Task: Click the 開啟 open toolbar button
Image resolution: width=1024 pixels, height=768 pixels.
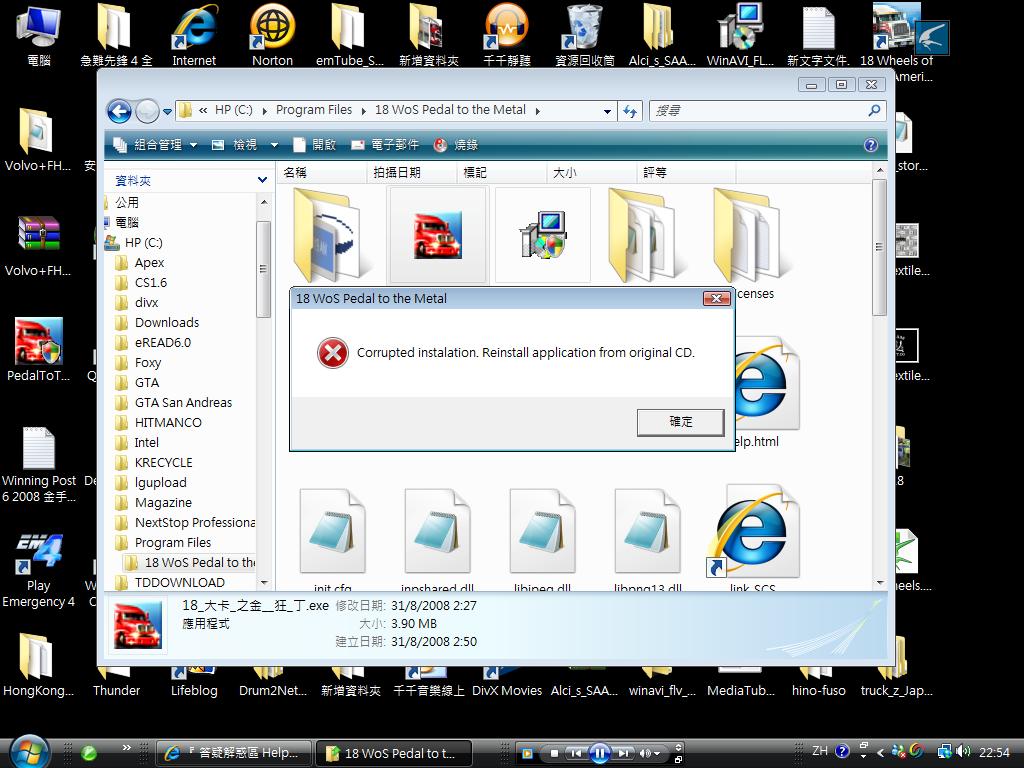Action: 314,145
